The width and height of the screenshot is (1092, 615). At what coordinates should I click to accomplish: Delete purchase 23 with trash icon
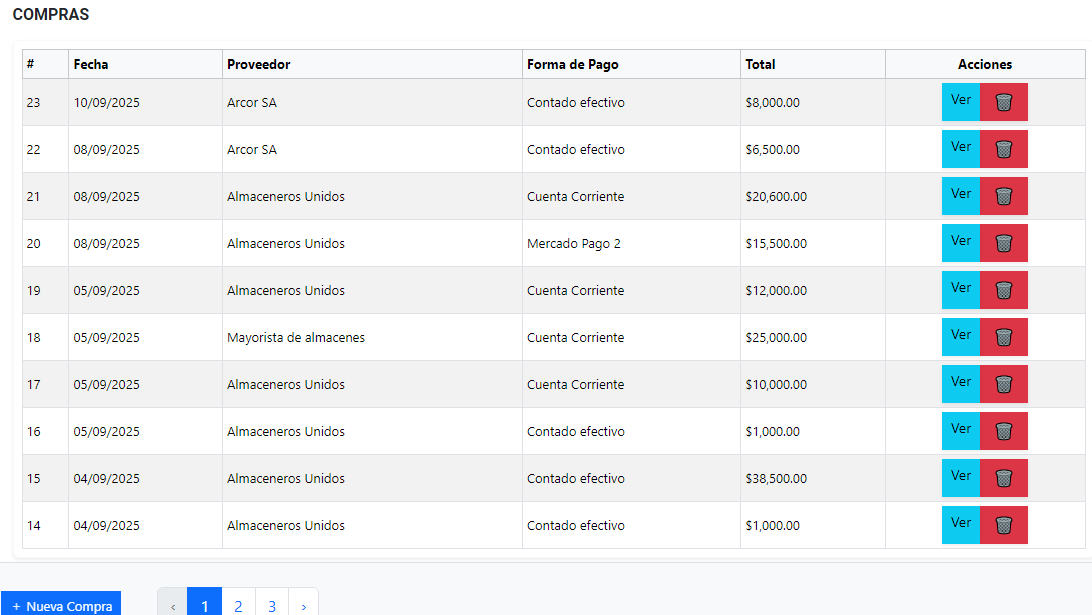coord(1004,102)
